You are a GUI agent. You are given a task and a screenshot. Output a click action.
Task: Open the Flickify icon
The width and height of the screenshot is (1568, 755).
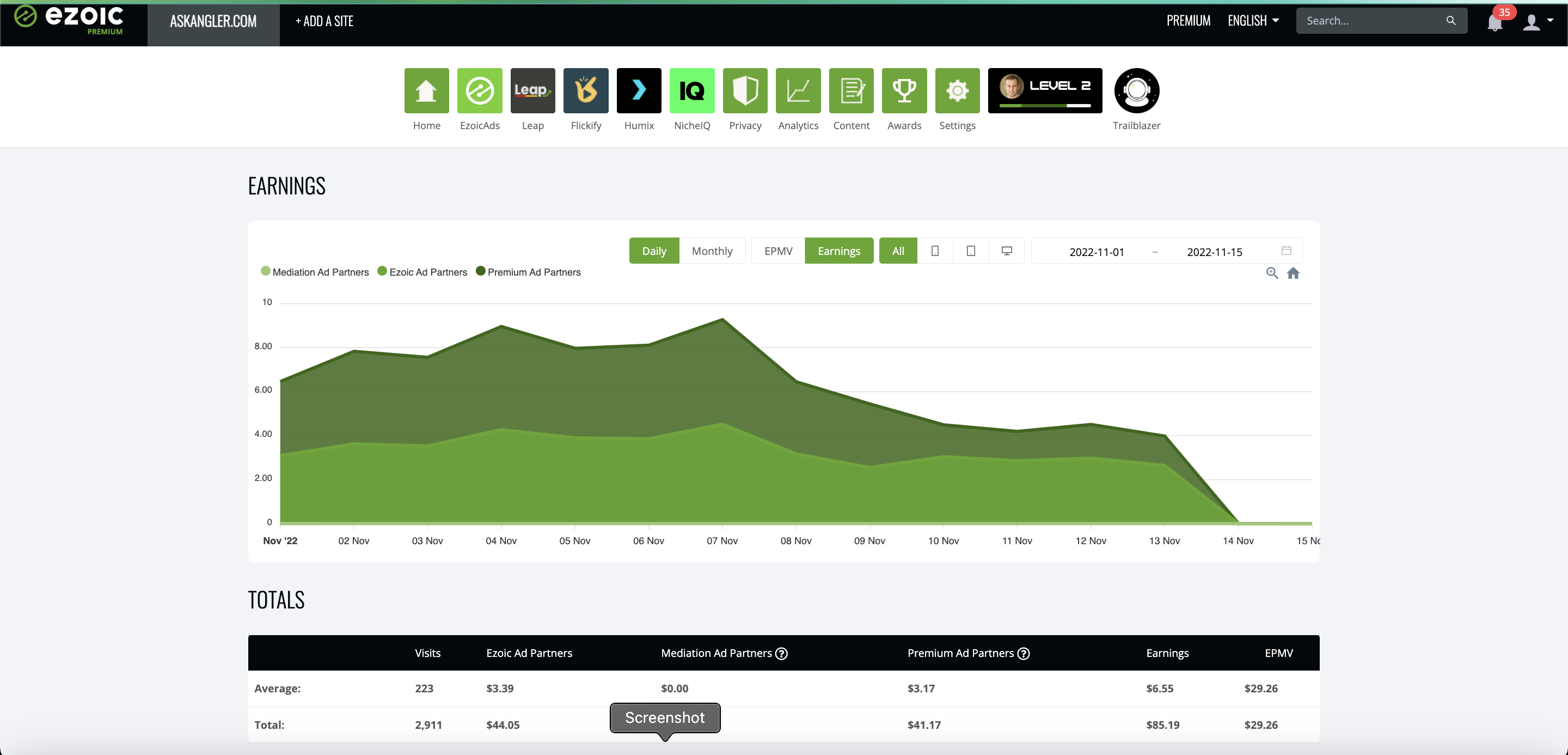coord(586,91)
